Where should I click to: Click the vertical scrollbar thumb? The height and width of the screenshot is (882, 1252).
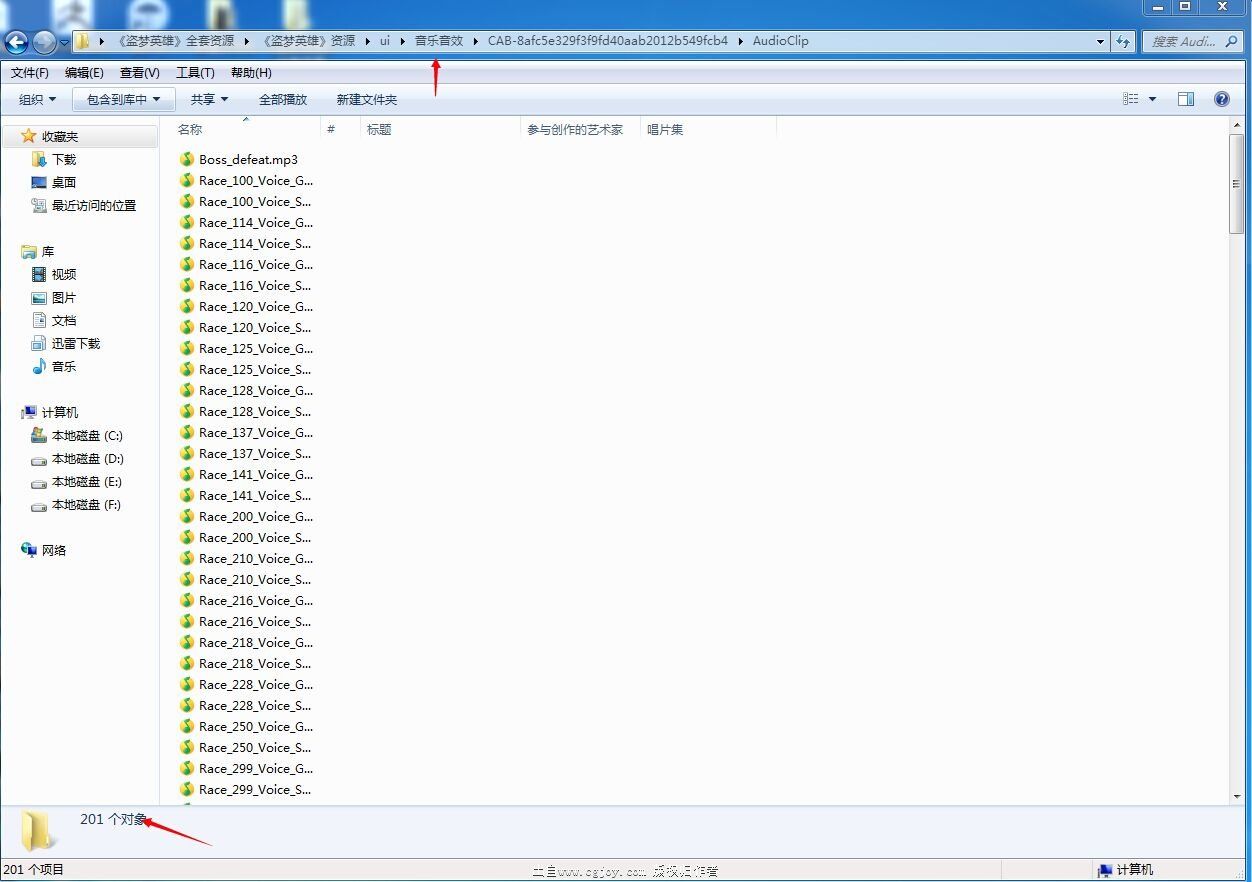(1236, 183)
